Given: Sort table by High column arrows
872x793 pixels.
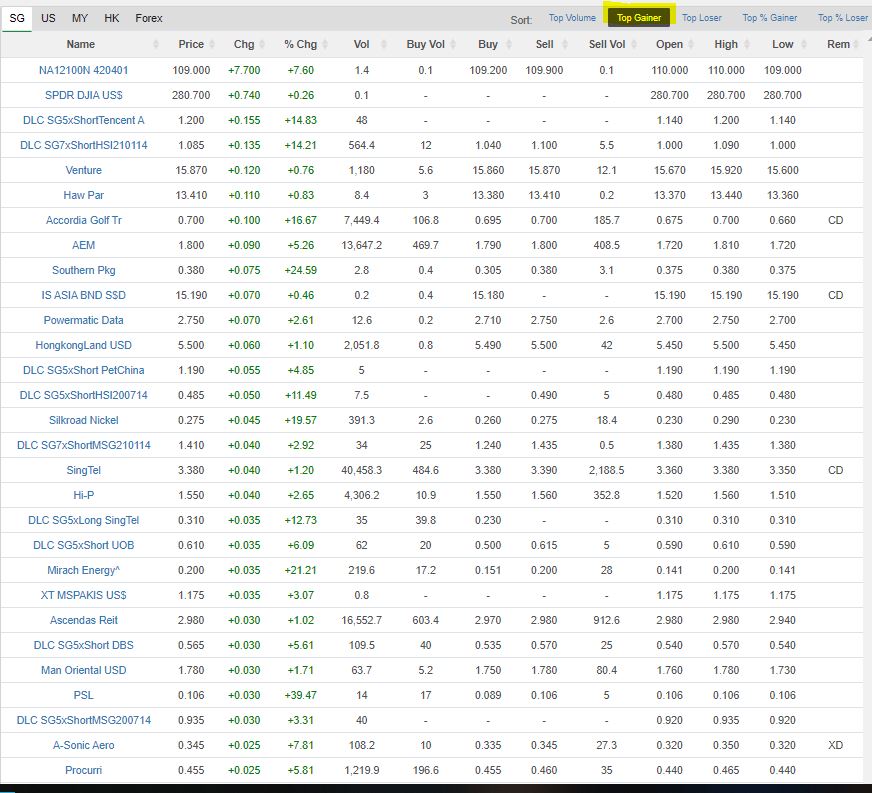Looking at the screenshot, I should pos(748,44).
